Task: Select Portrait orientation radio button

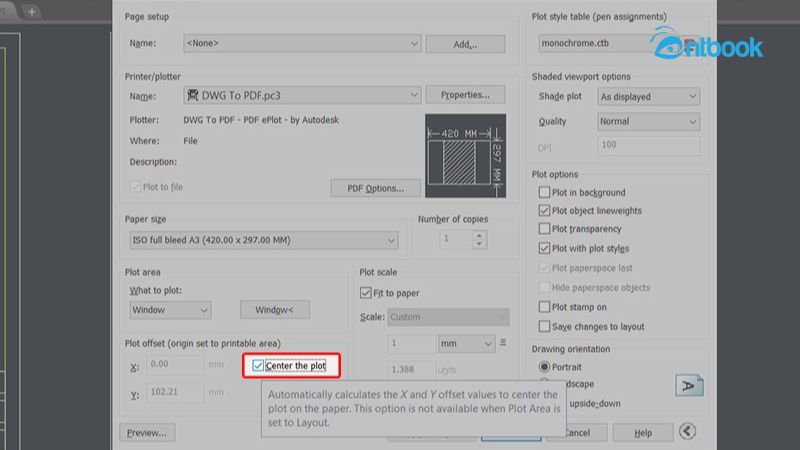Action: [x=544, y=367]
